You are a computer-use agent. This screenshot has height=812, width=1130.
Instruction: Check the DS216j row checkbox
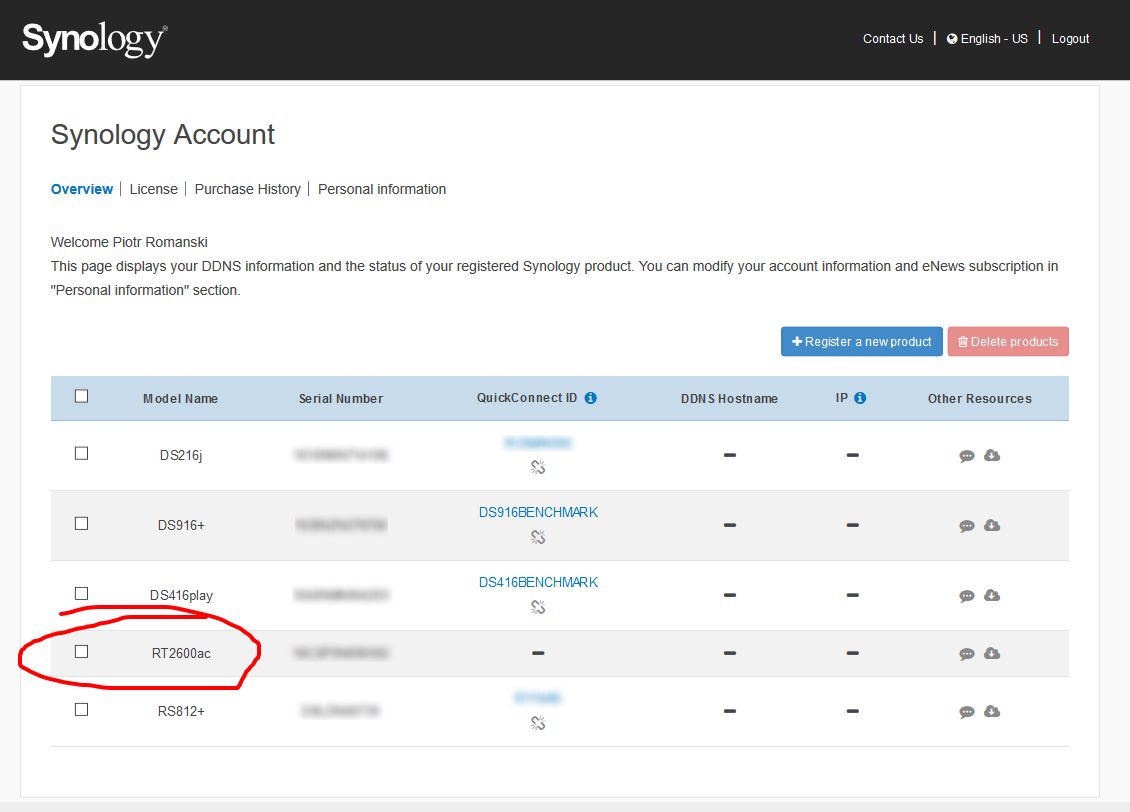(81, 453)
